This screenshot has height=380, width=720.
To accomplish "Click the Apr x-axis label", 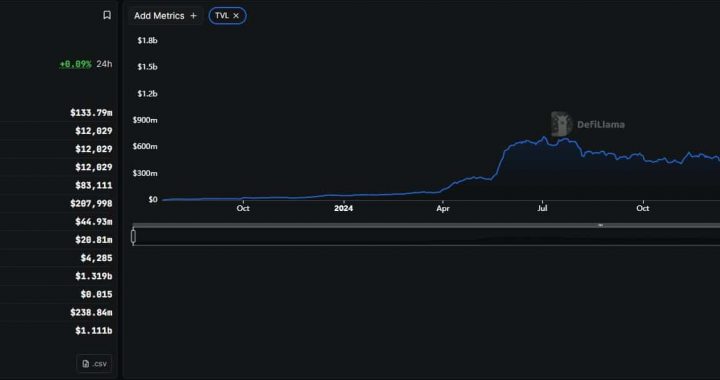I will coord(443,208).
